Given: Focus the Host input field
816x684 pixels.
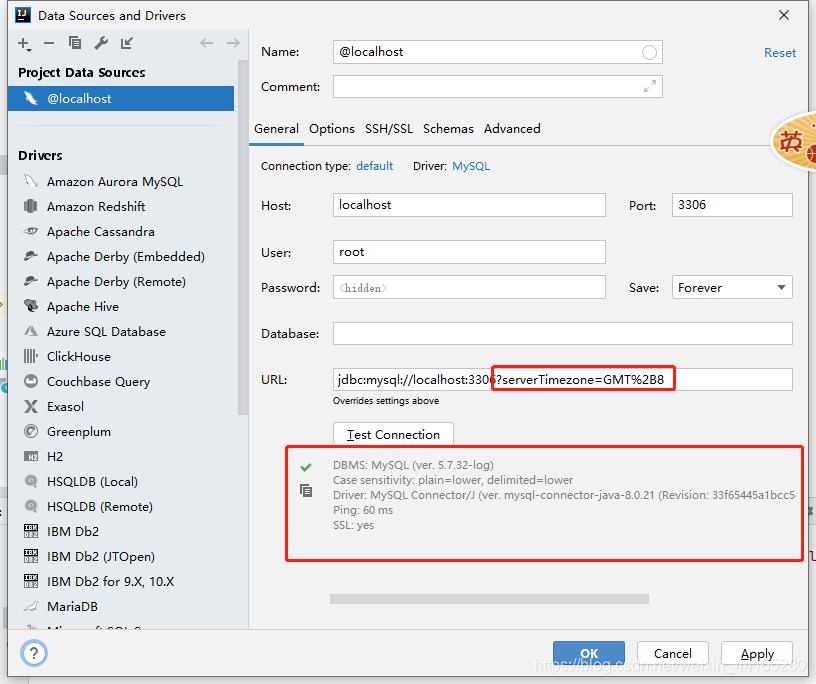Looking at the screenshot, I should (x=469, y=205).
